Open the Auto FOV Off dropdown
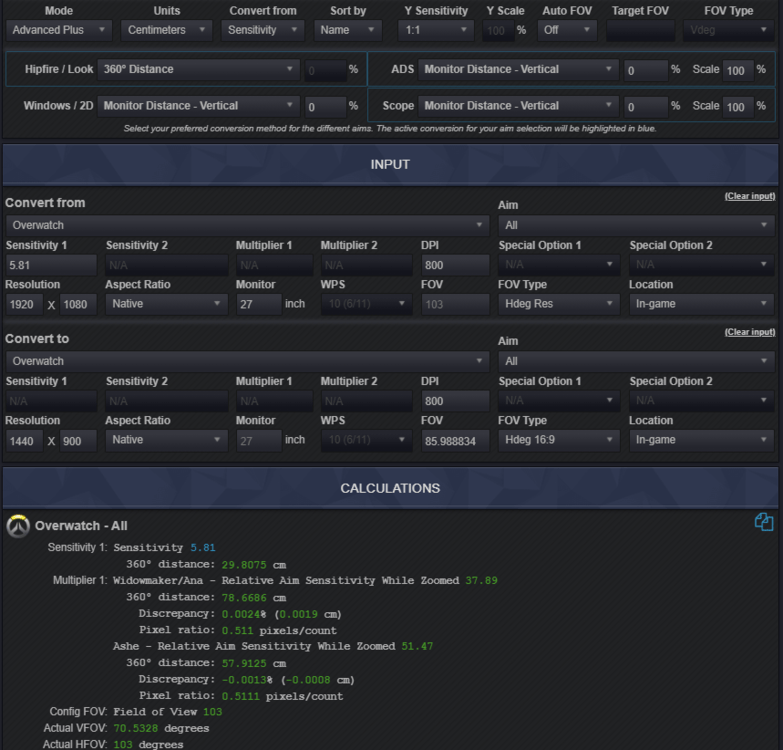 tap(567, 30)
